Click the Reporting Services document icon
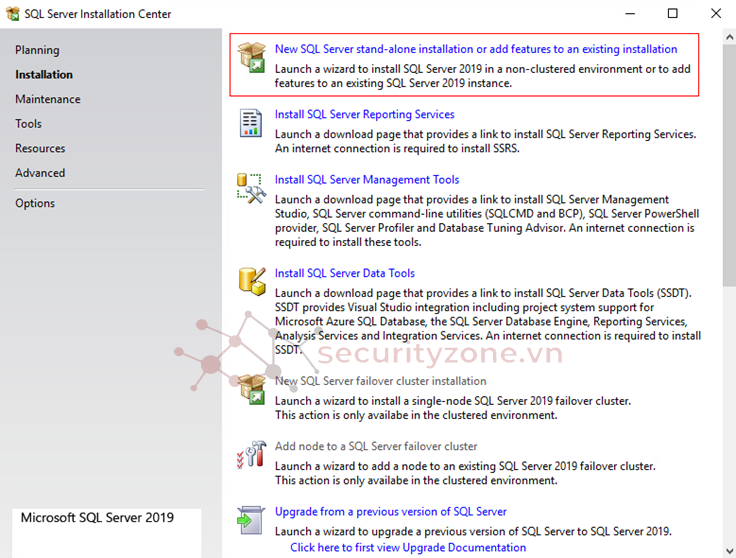 250,124
